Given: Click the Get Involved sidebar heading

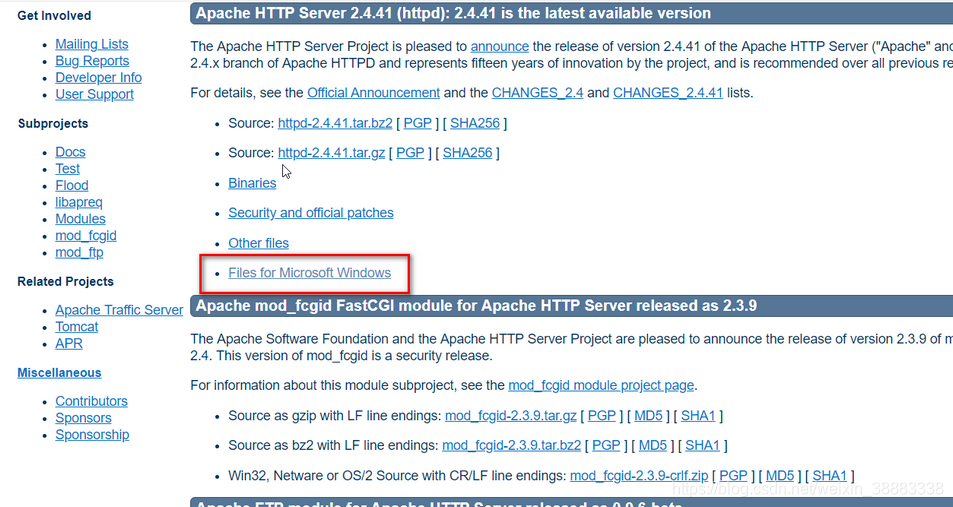Looking at the screenshot, I should pos(54,16).
